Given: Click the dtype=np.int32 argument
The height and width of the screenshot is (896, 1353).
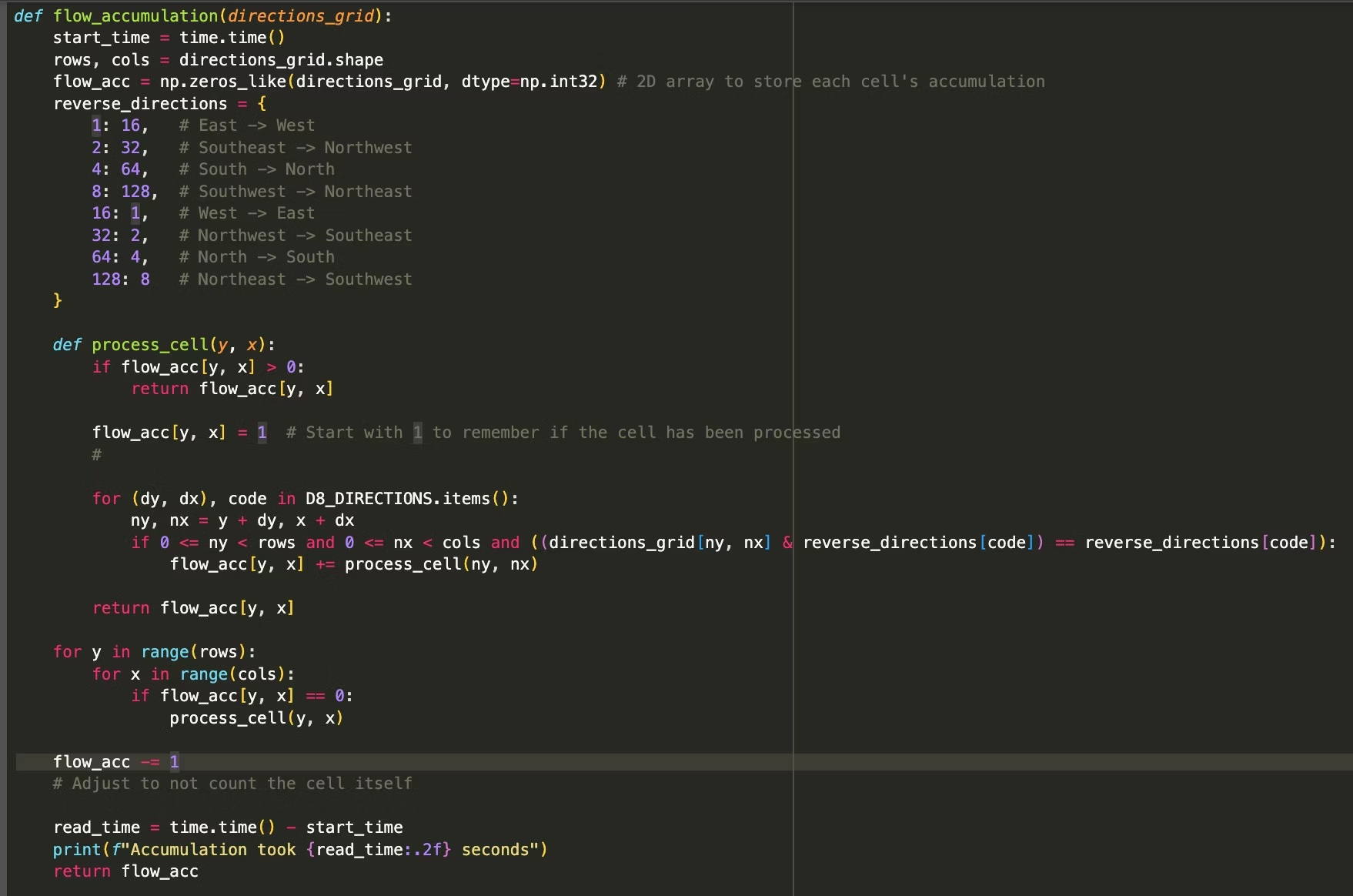Looking at the screenshot, I should (533, 82).
